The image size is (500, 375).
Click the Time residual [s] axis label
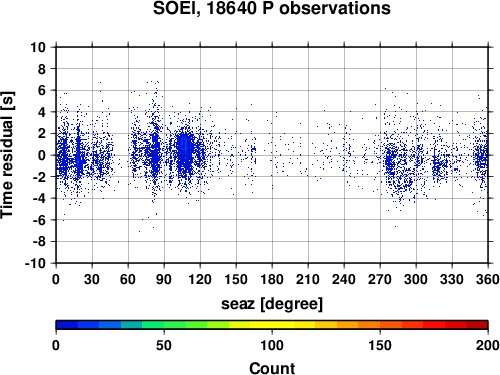(x=7, y=155)
